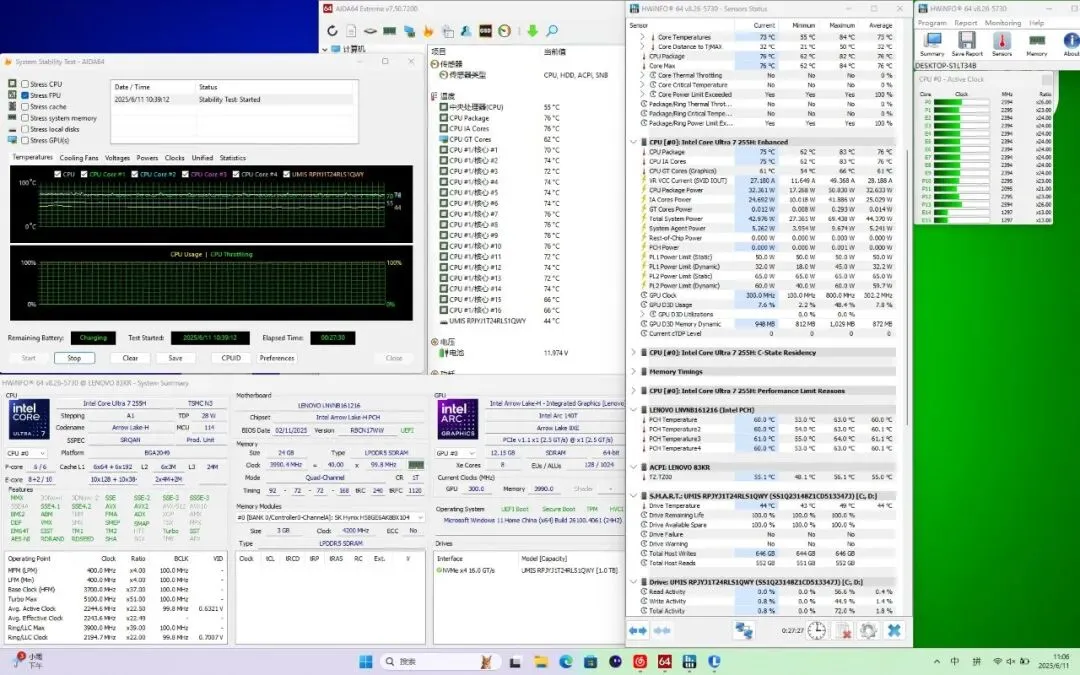Image resolution: width=1080 pixels, height=675 pixels.
Task: Open the HWiNFO Monitoring menu
Action: click(x=1003, y=23)
